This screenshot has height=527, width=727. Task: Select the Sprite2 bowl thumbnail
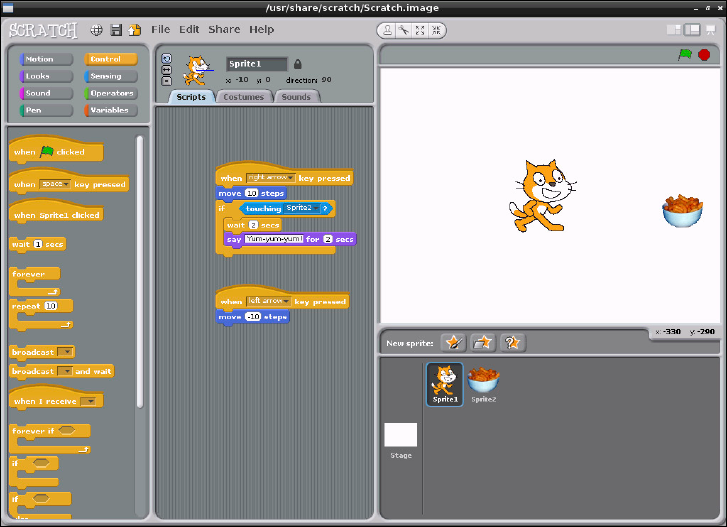(x=484, y=382)
